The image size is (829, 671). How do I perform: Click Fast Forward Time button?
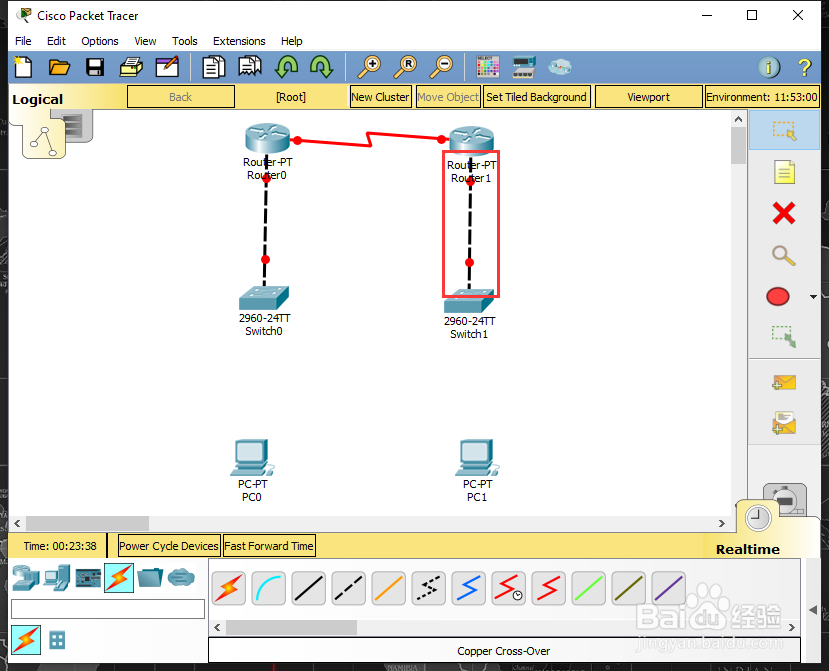(x=269, y=546)
